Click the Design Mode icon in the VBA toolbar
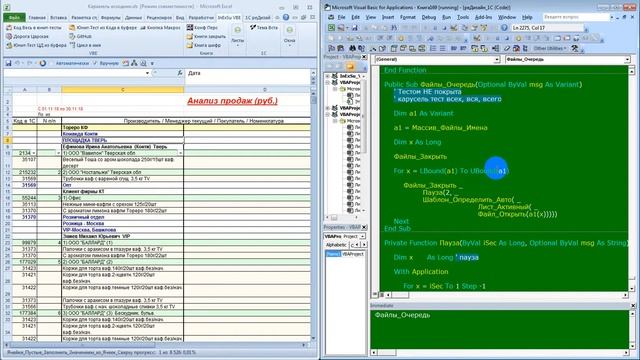 tap(454, 28)
